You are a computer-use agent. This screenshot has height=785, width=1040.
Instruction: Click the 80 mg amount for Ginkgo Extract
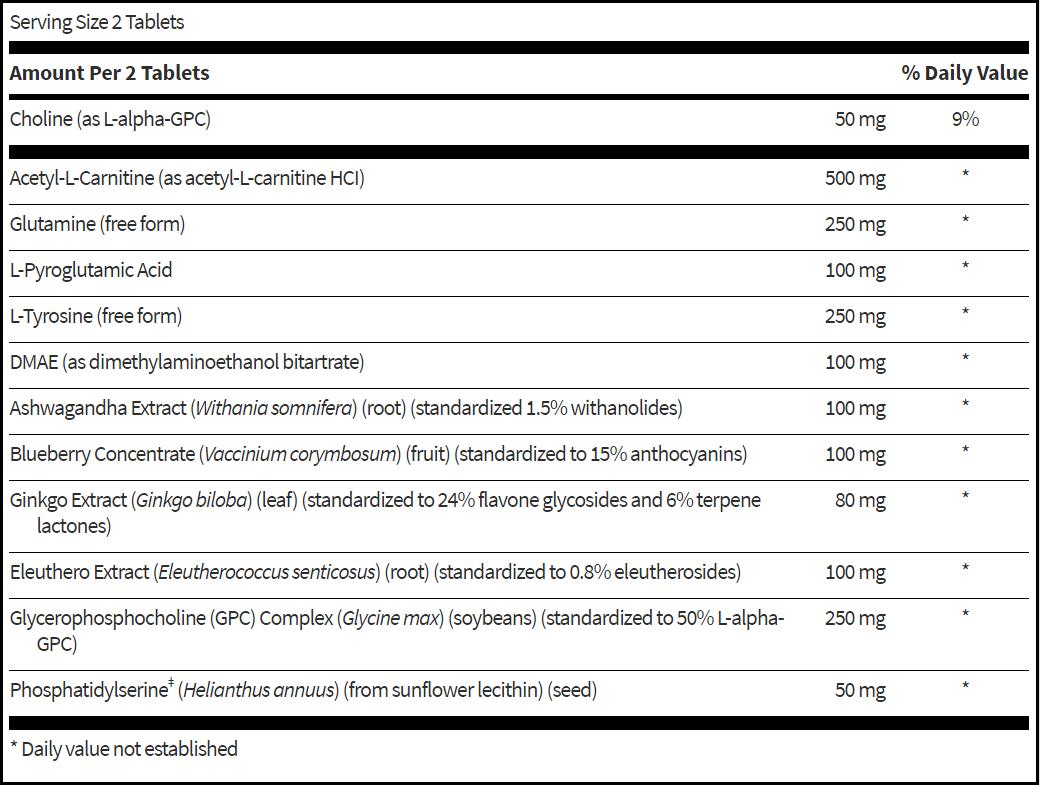pyautogui.click(x=860, y=501)
